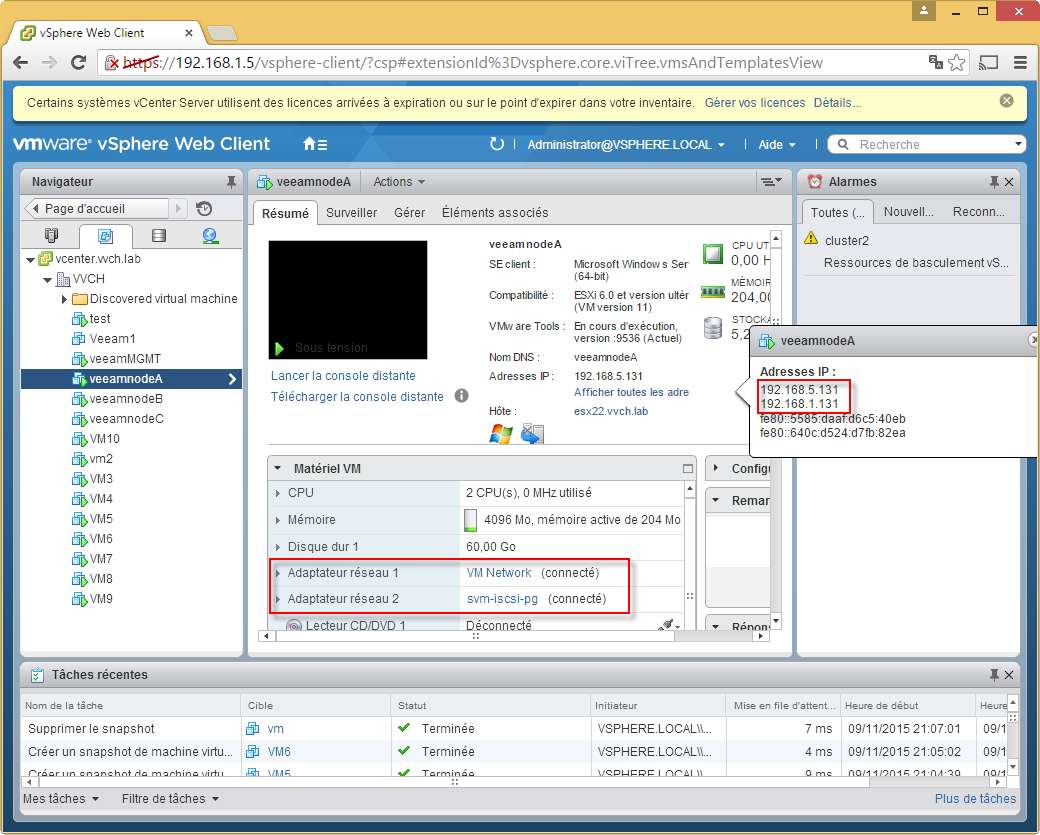Screen dimensions: 1040x835
Task: Click Télécharger la console distante link
Action: [x=357, y=397]
